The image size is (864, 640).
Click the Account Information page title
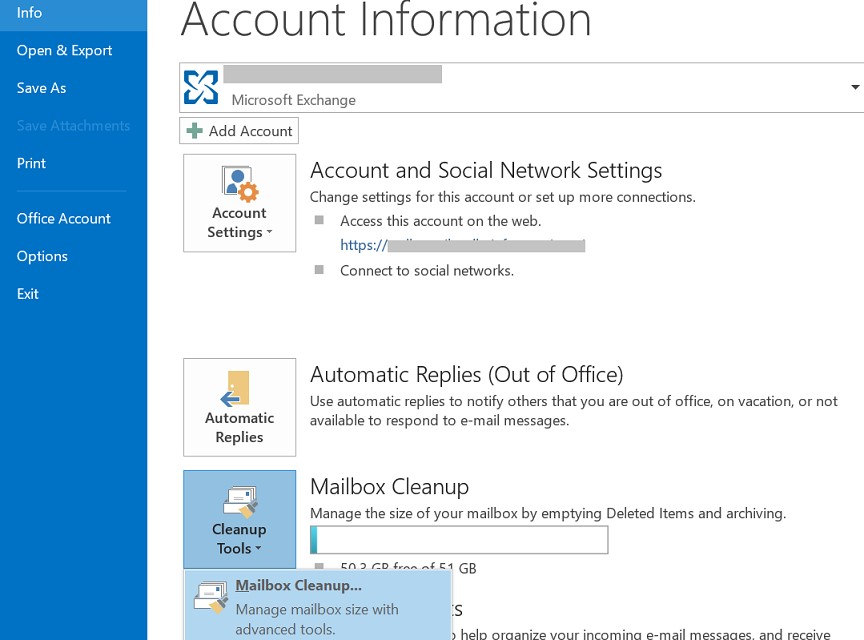[x=386, y=19]
